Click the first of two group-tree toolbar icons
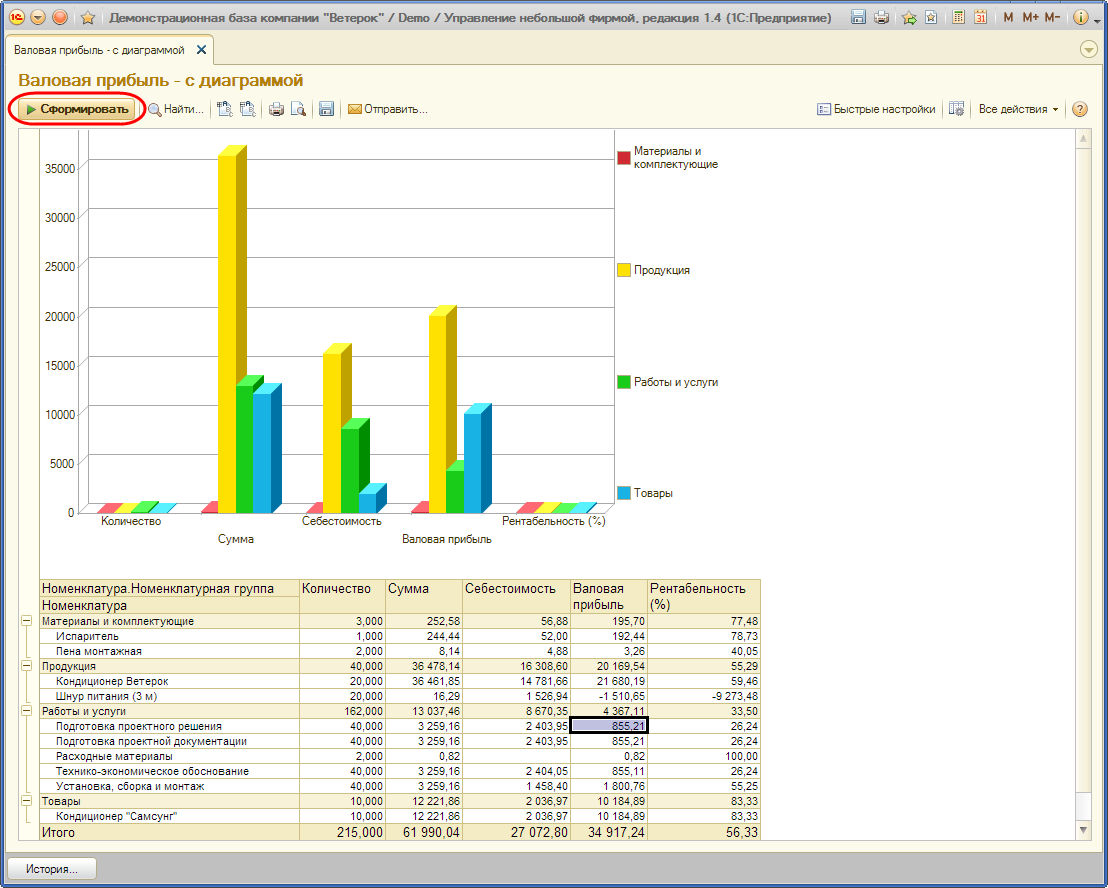The image size is (1108, 888). click(225, 109)
